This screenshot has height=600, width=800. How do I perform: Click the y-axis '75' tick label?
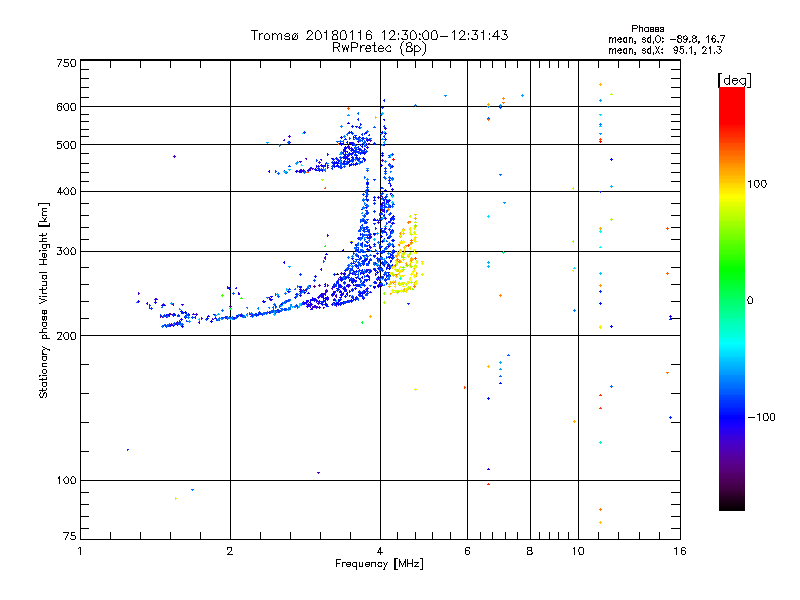(70, 536)
